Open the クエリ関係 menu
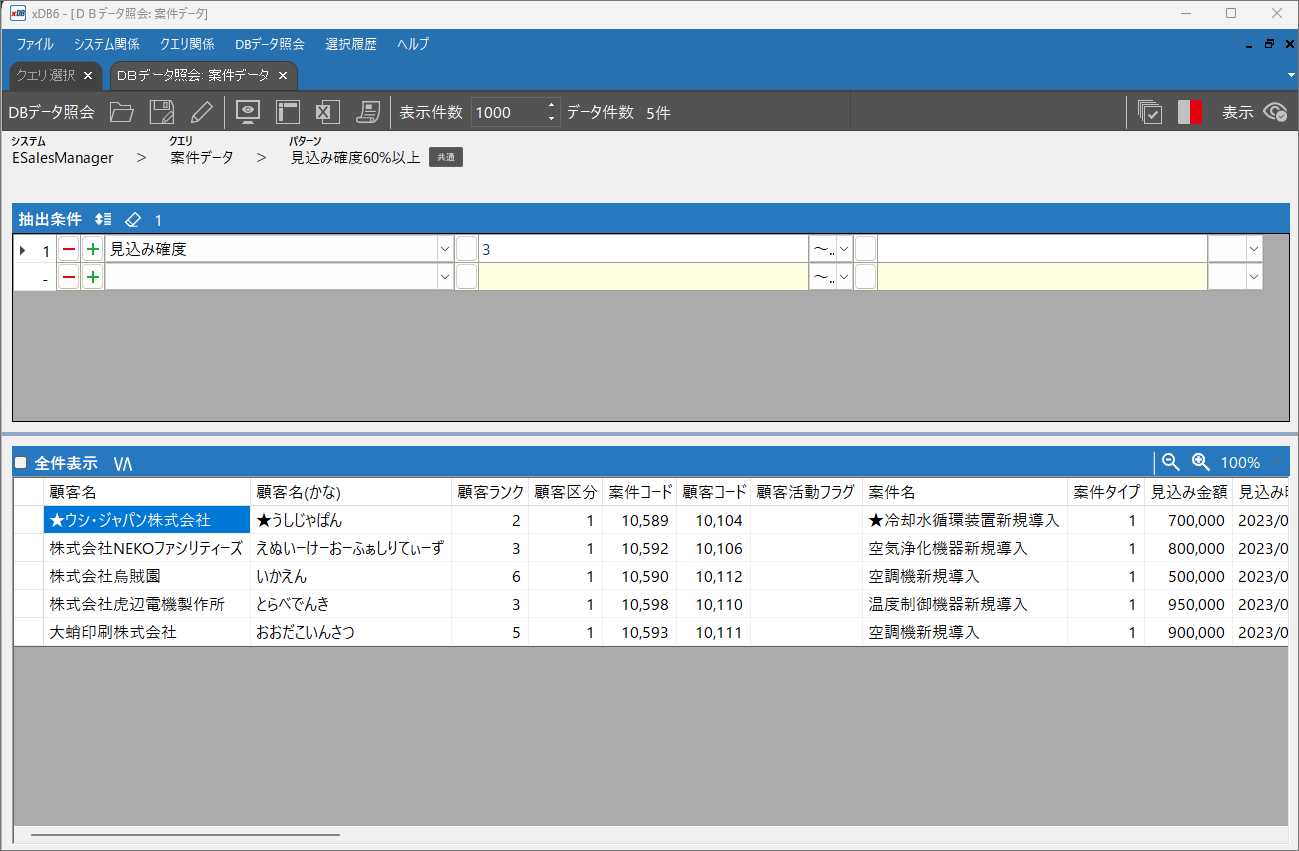This screenshot has width=1299, height=851. (187, 44)
